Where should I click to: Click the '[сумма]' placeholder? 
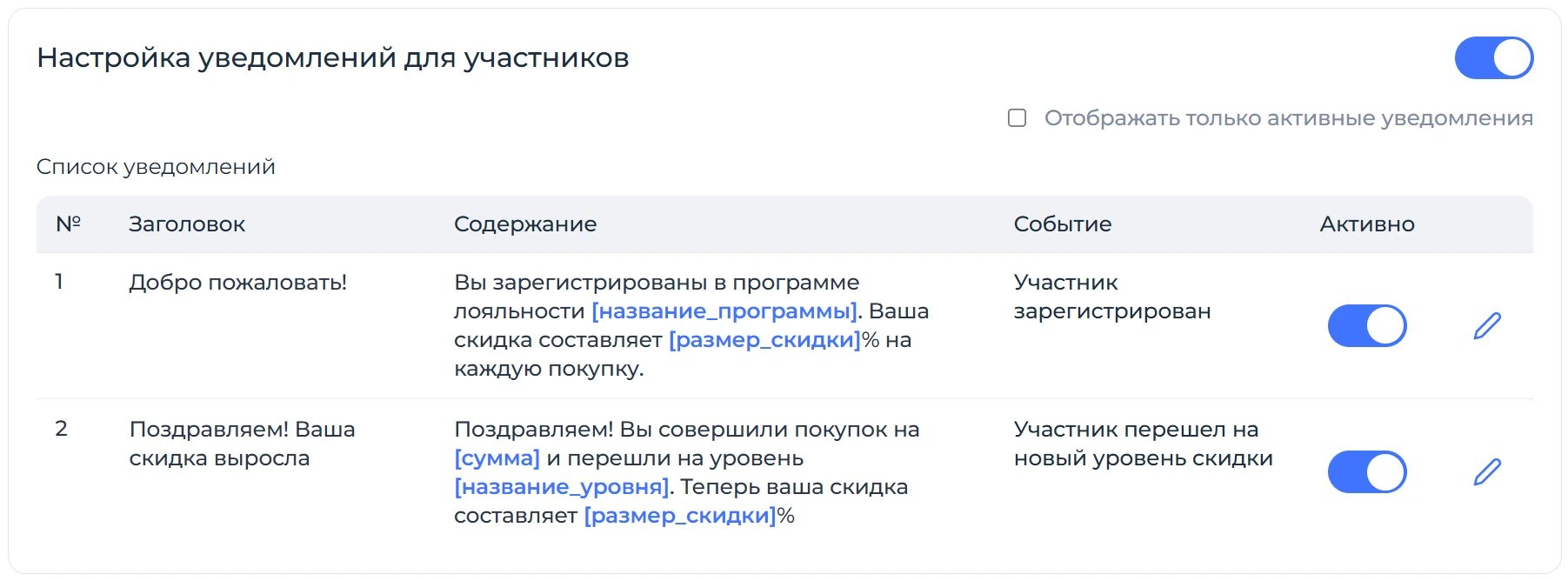point(497,458)
